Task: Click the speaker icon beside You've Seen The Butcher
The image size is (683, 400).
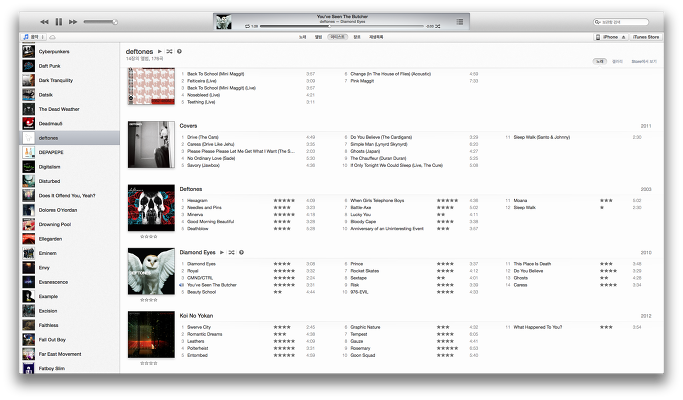Action: pyautogui.click(x=182, y=285)
